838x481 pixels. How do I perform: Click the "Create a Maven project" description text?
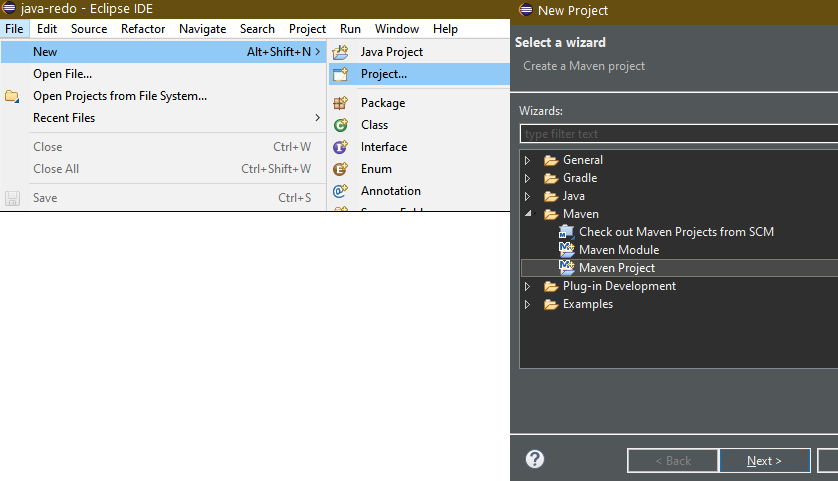tap(584, 66)
